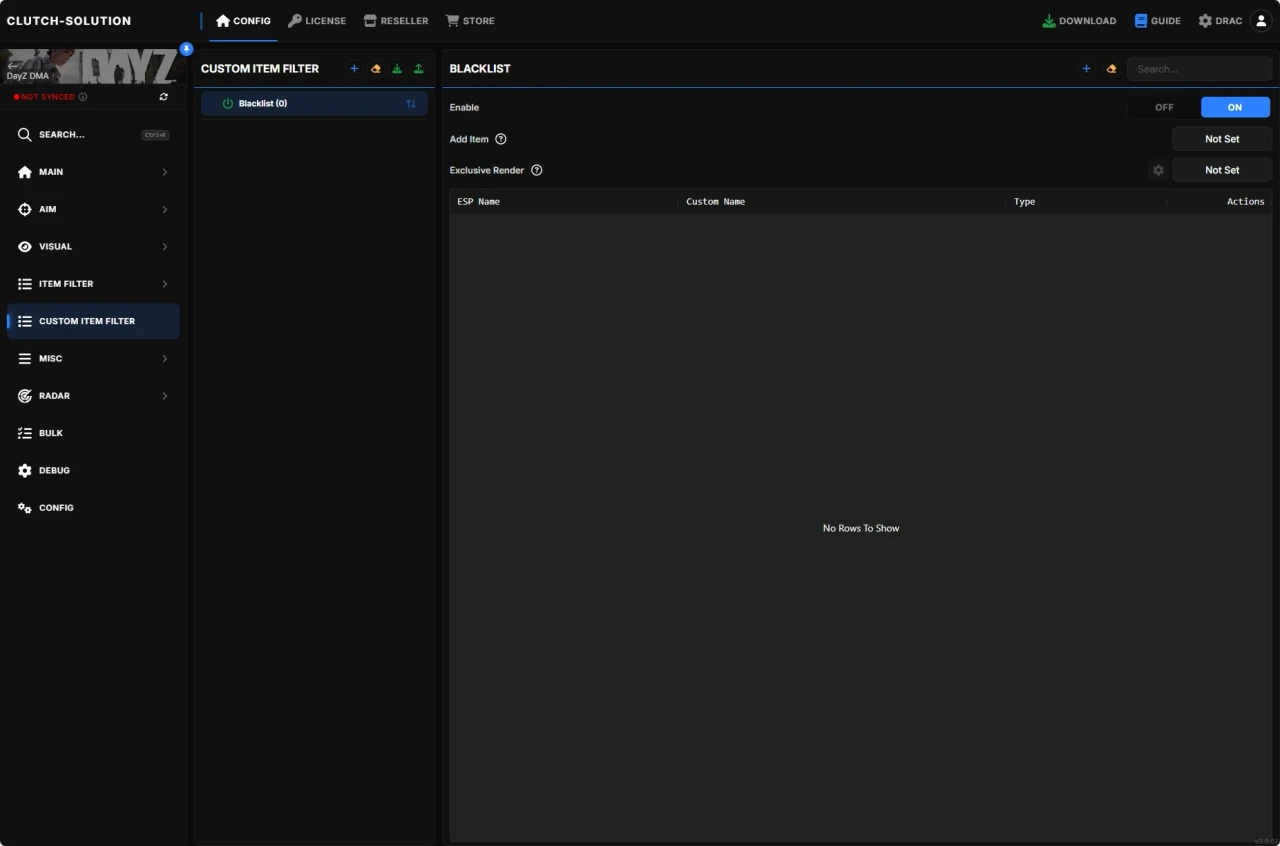Expand the Item Filter section chevron

click(x=165, y=284)
